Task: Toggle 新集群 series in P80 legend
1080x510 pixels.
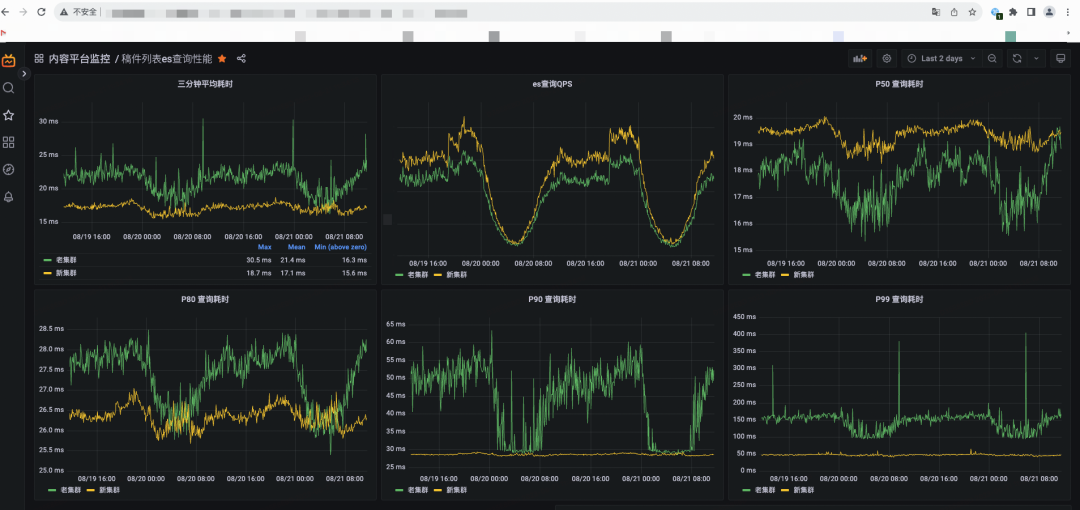Action: click(109, 490)
